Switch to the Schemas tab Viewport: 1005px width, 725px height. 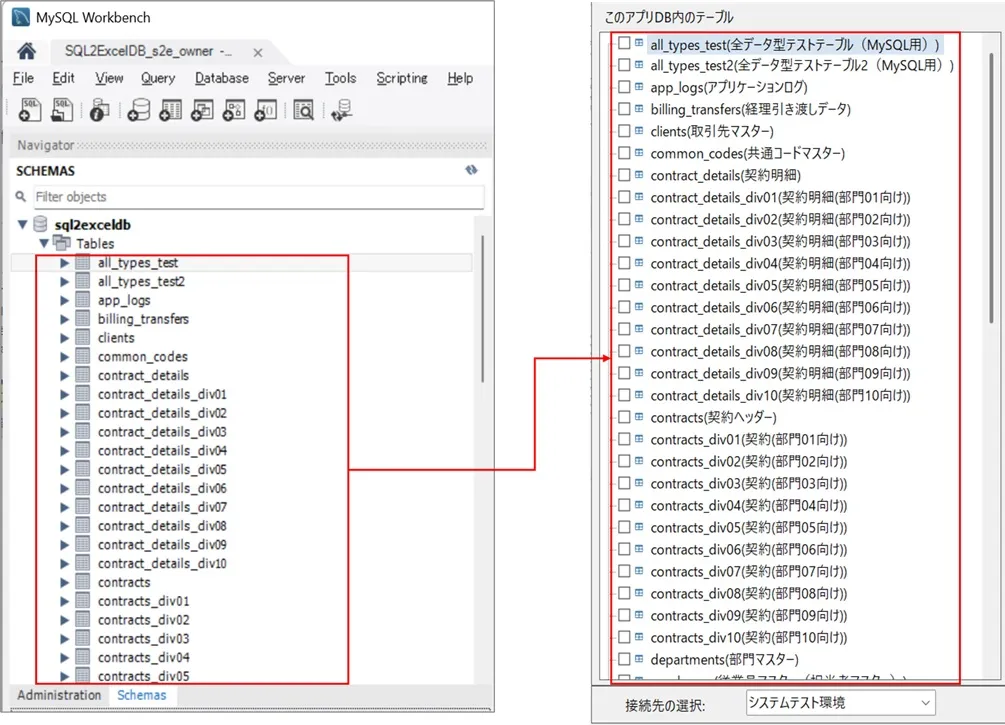(142, 695)
